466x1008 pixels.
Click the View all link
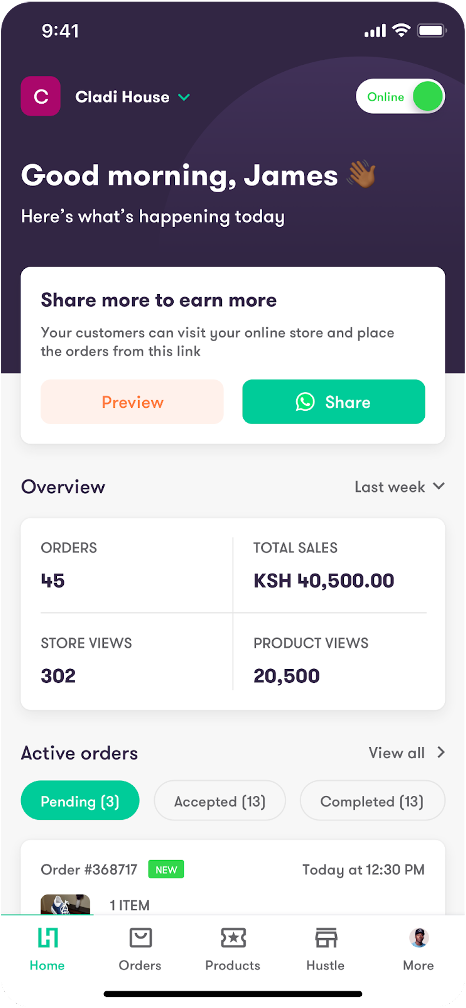pyautogui.click(x=397, y=753)
